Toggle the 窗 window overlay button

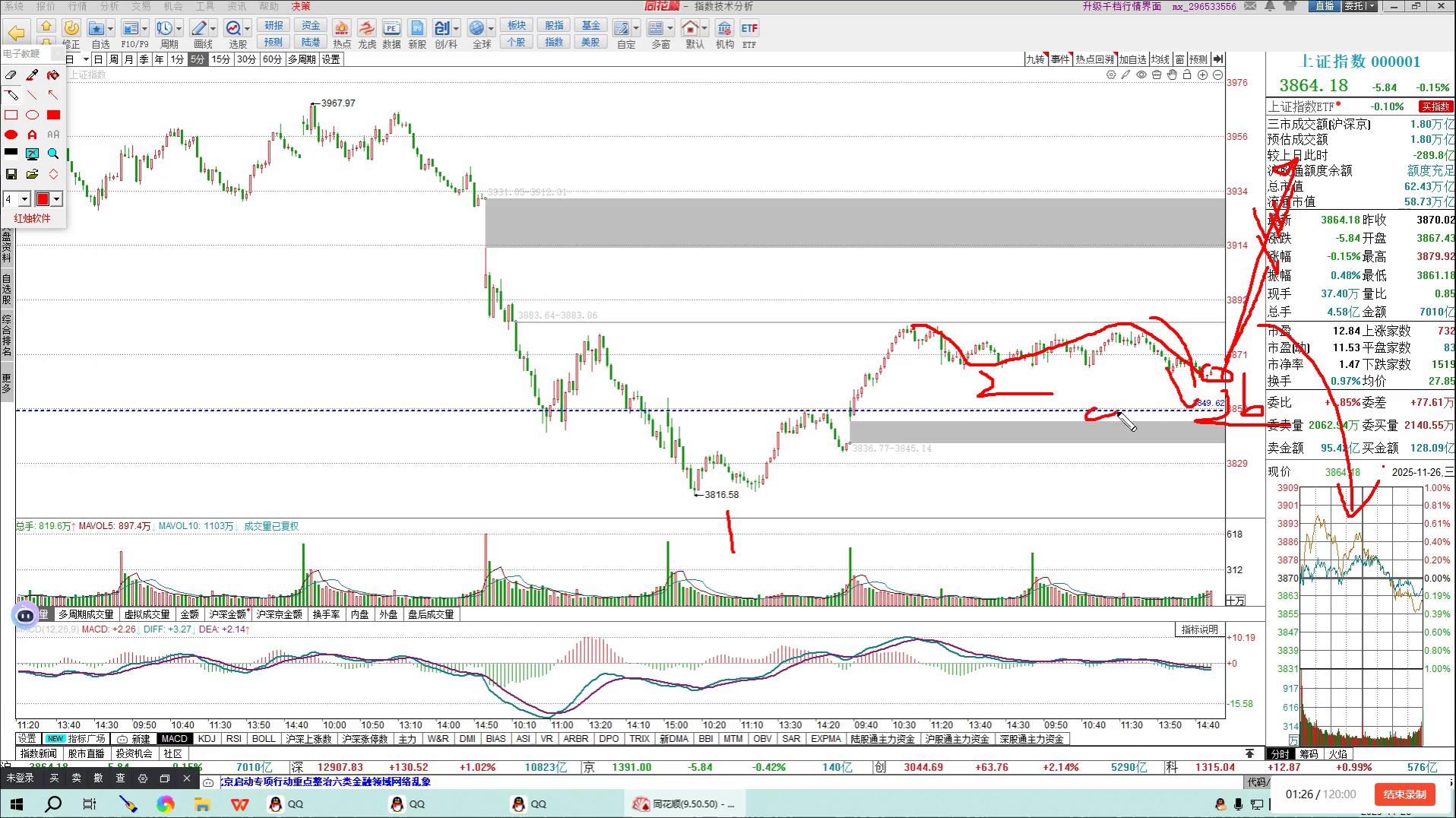1179,59
